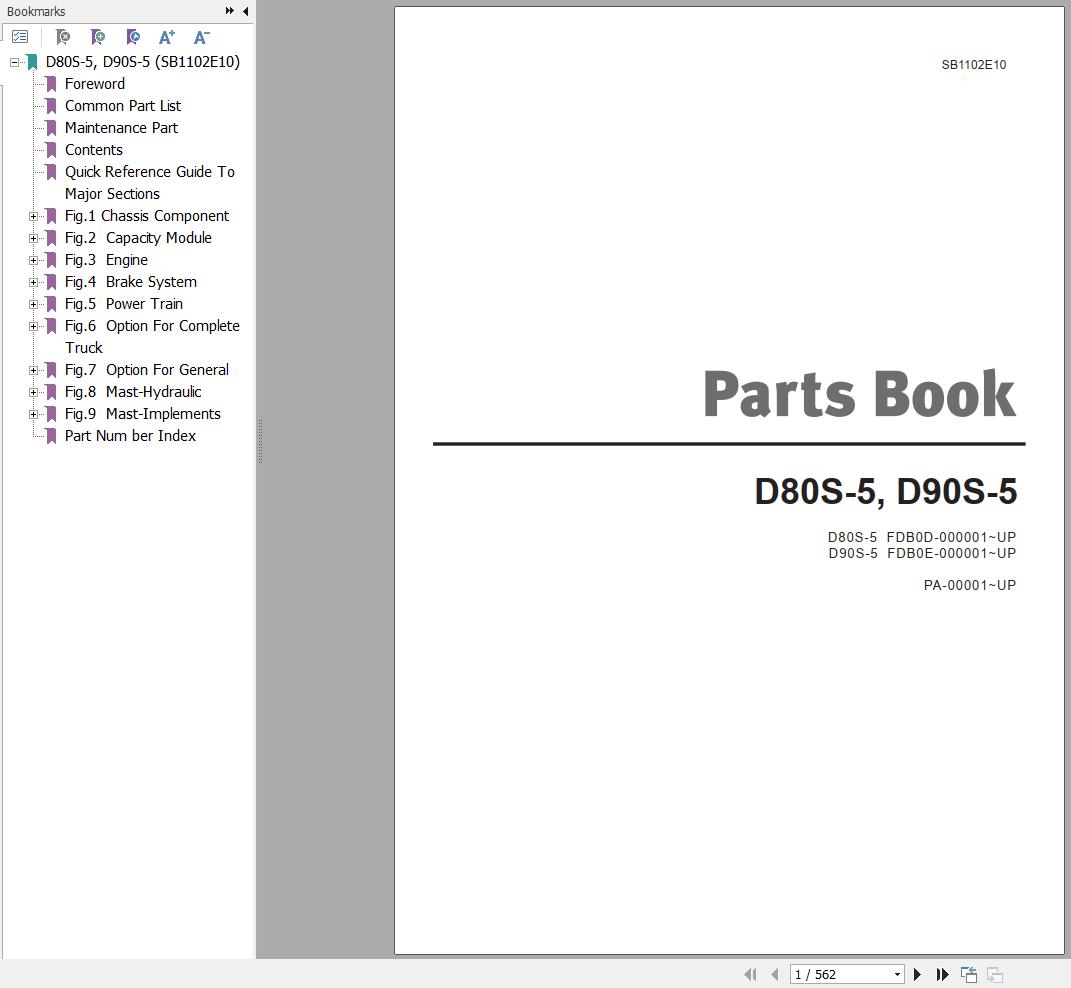Select Fig.6 Option For Complete Truck label
The width and height of the screenshot is (1071, 988).
tap(152, 336)
